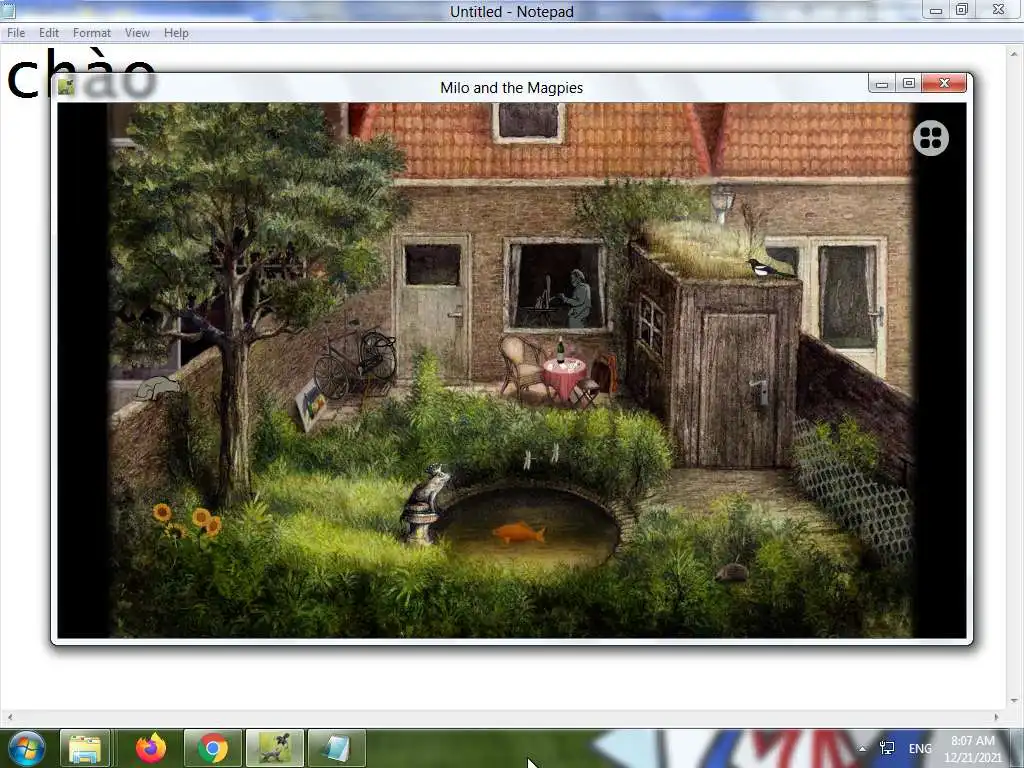Screen dimensions: 1024x768
Task: Click the wall lamp above the shed
Action: (722, 202)
